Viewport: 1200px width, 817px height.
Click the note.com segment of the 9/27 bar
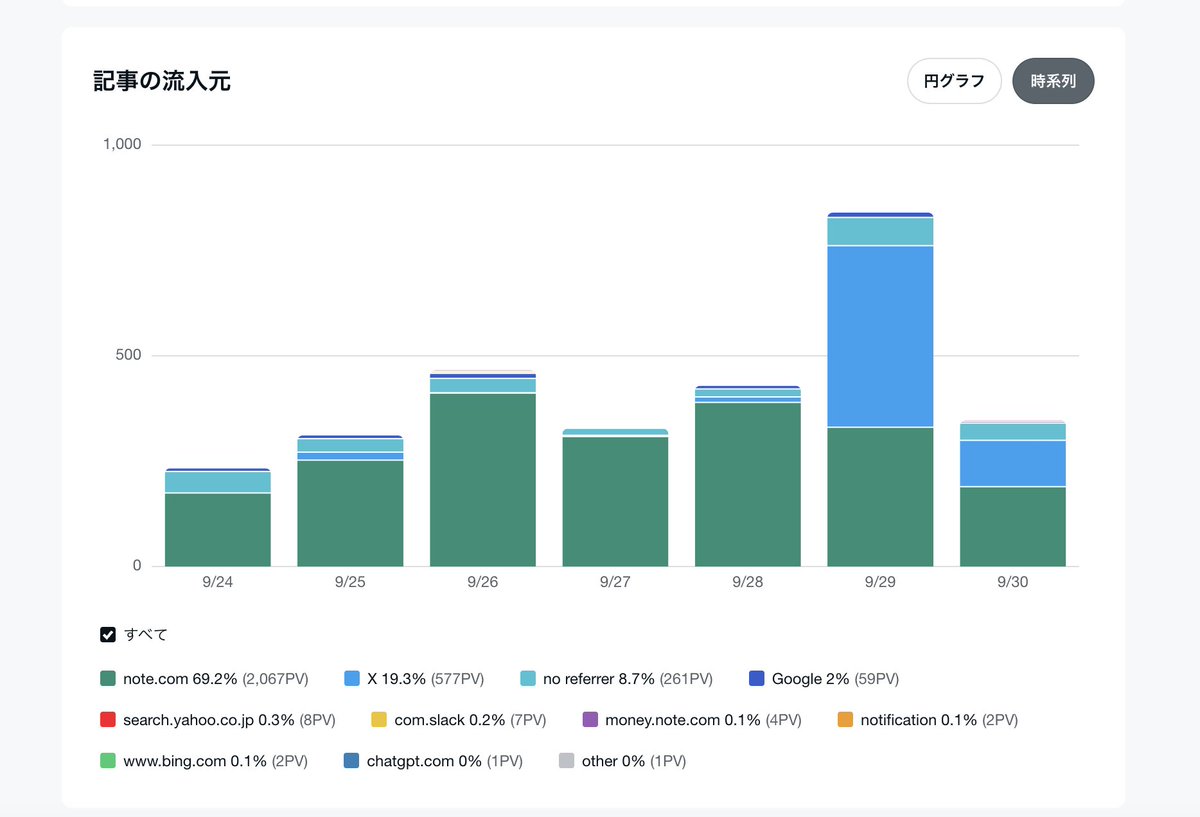pos(615,502)
